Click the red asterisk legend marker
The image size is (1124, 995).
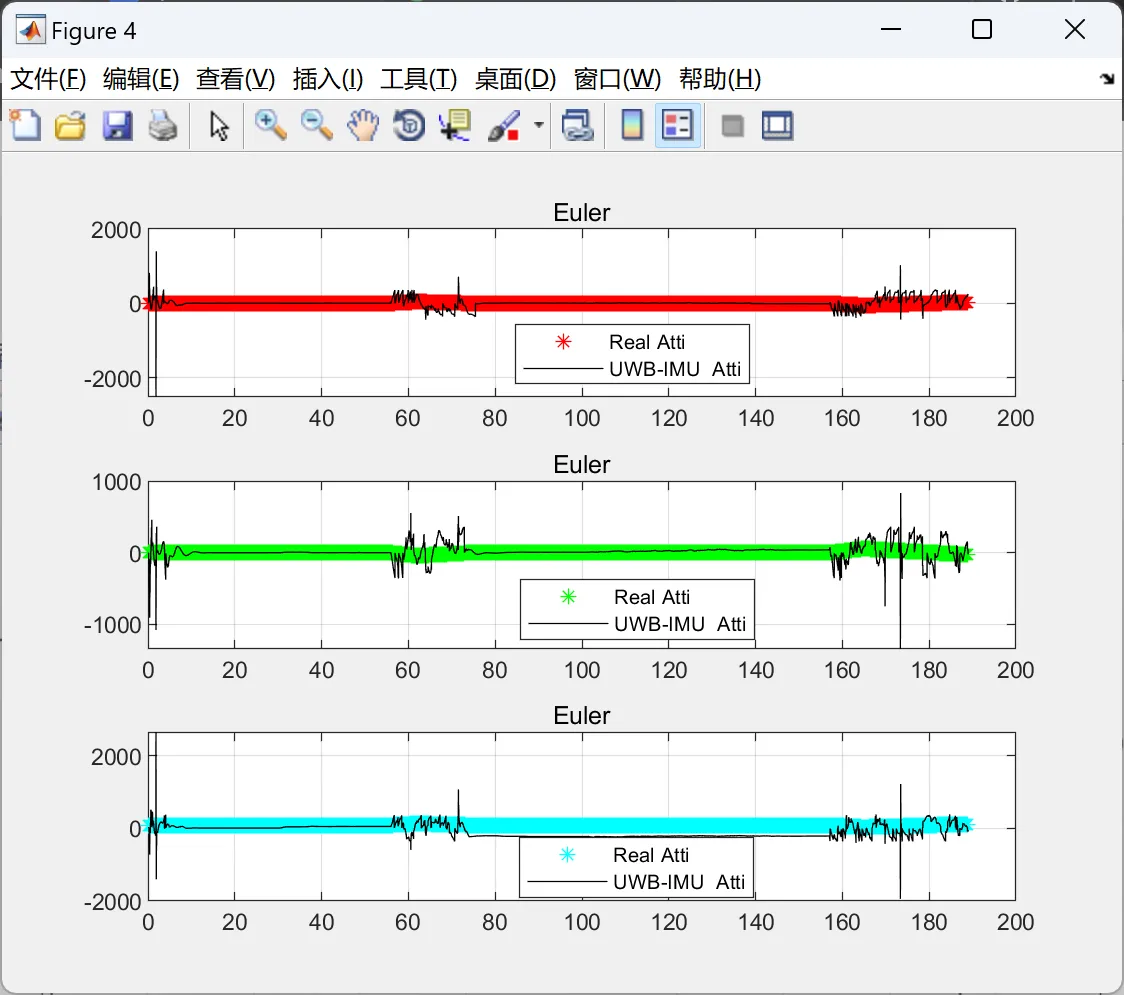(563, 342)
